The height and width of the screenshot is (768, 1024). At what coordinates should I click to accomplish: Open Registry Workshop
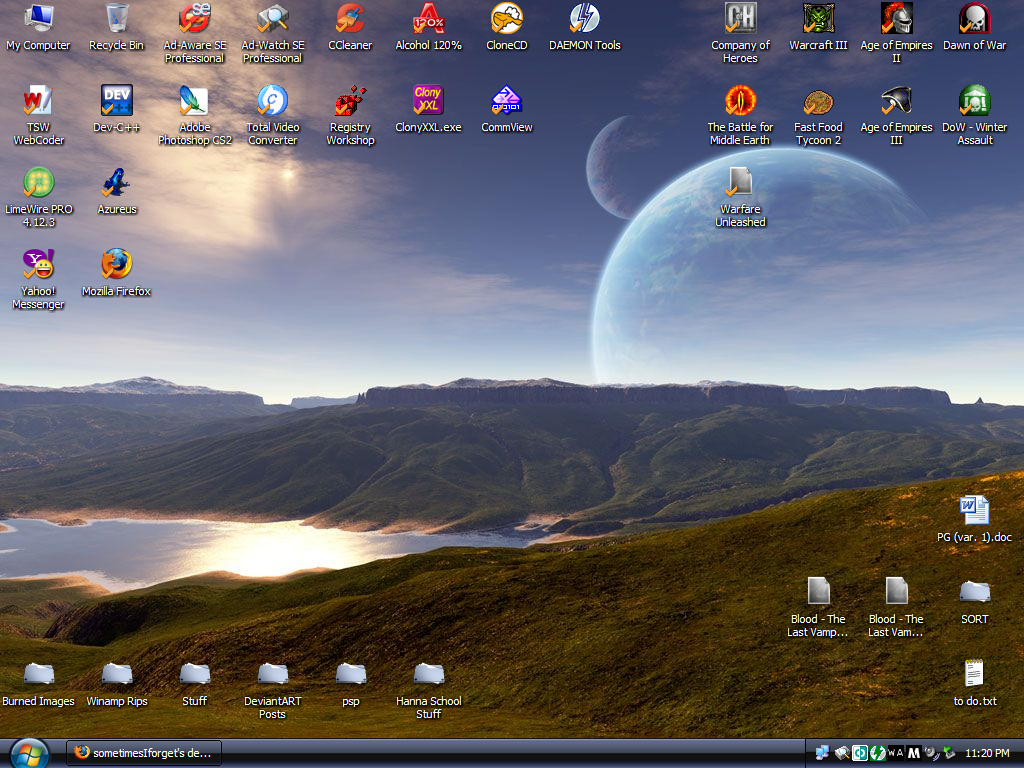349,102
